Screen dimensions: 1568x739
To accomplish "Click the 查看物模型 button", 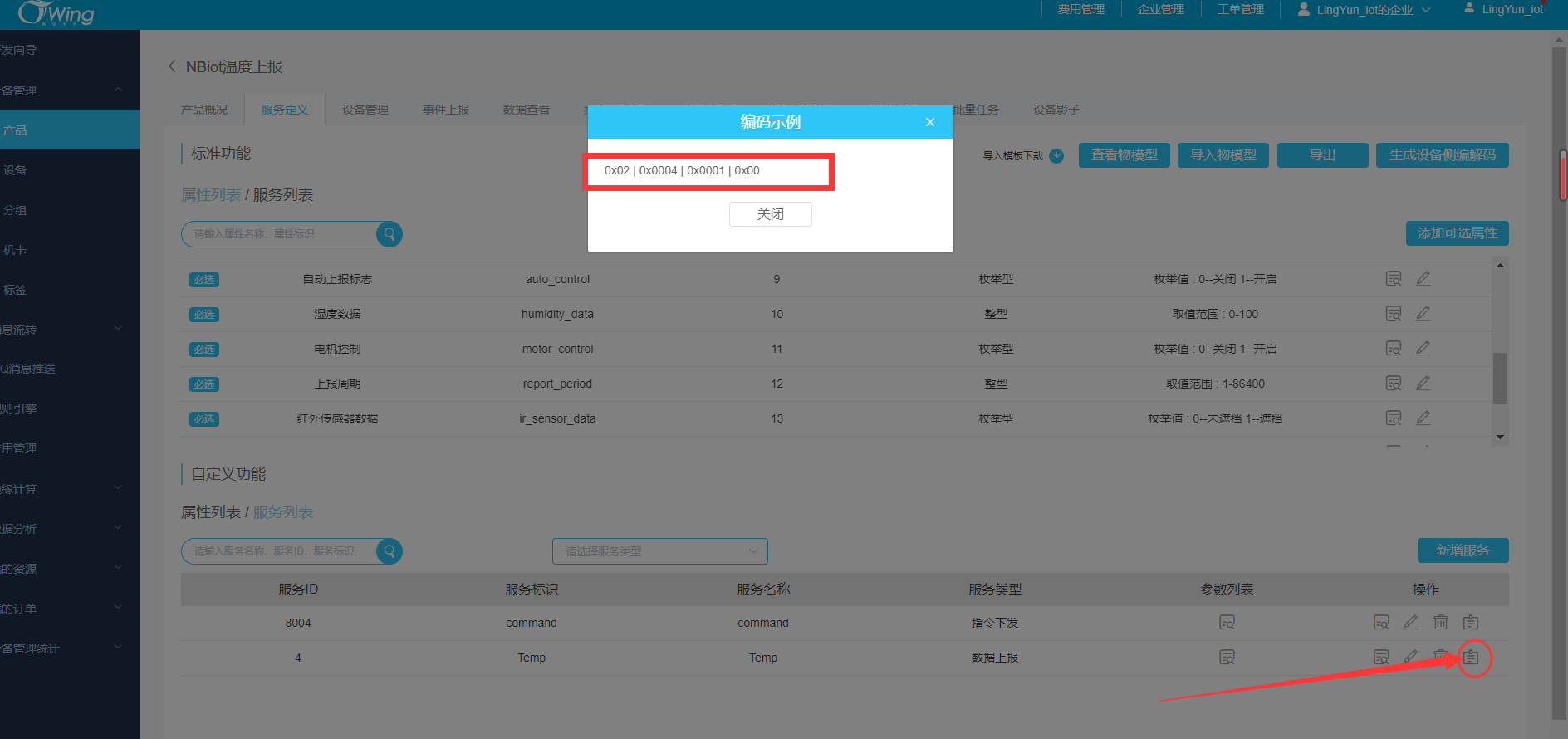I will 1125,155.
